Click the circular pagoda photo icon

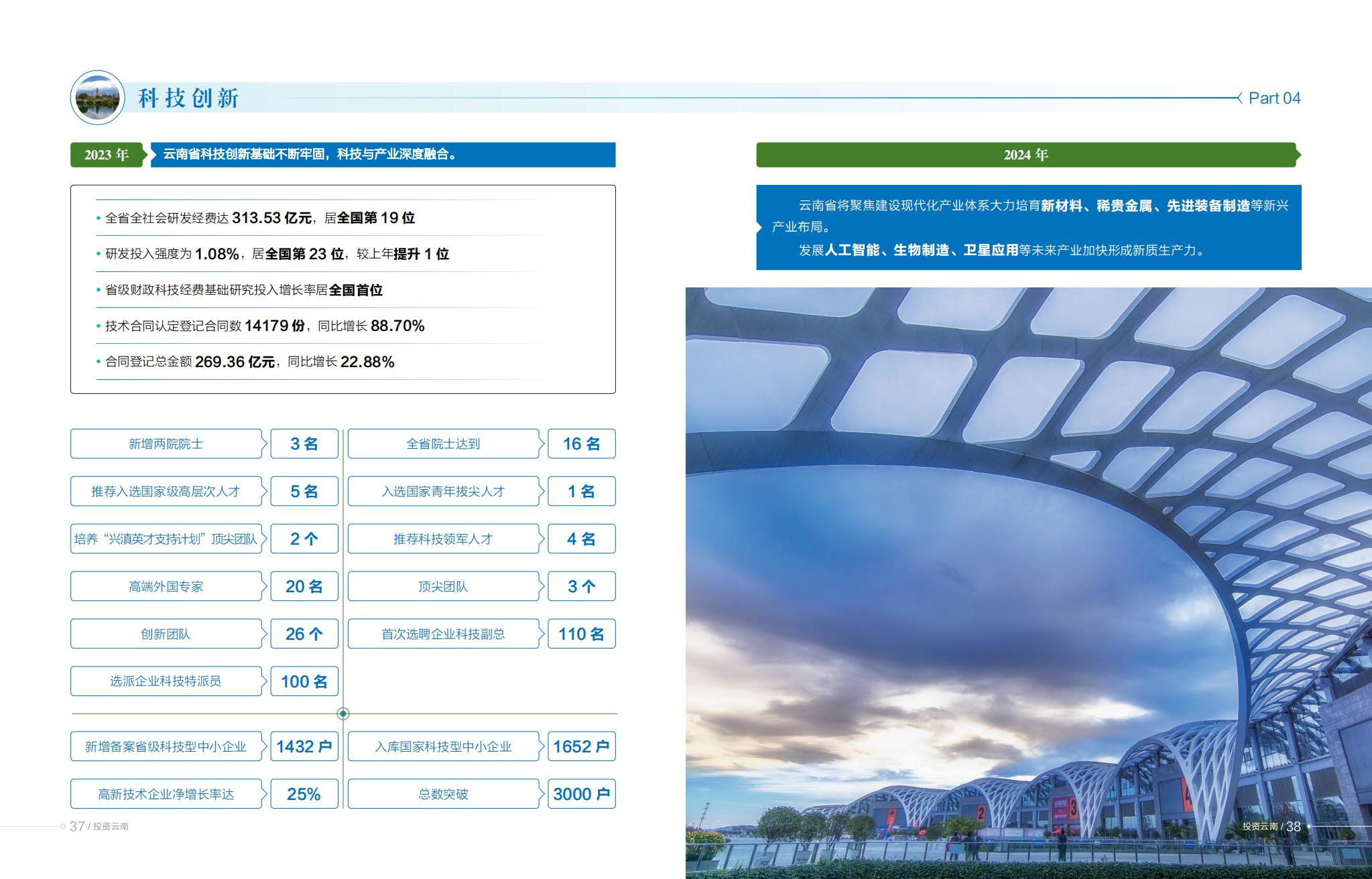click(98, 98)
